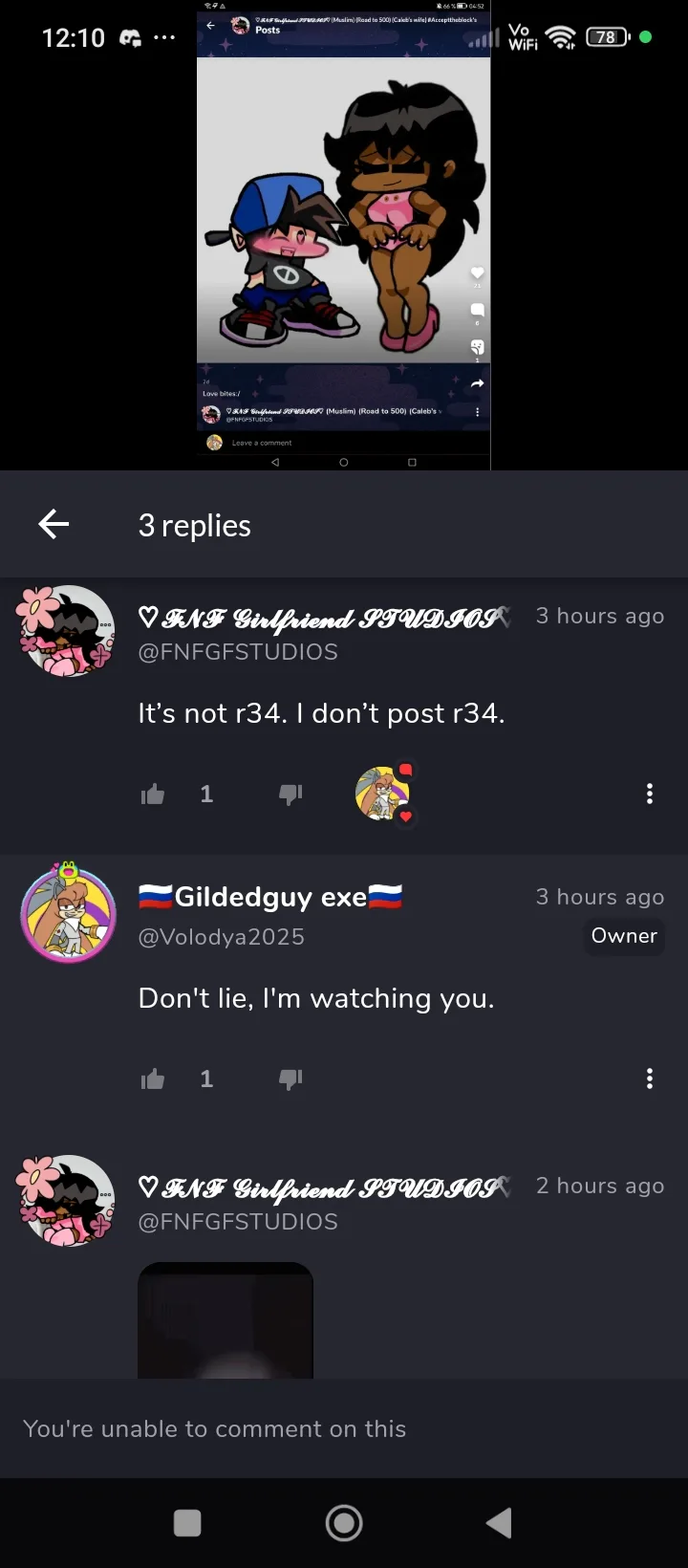Open the creator heart avatar on the first reply

point(384,793)
